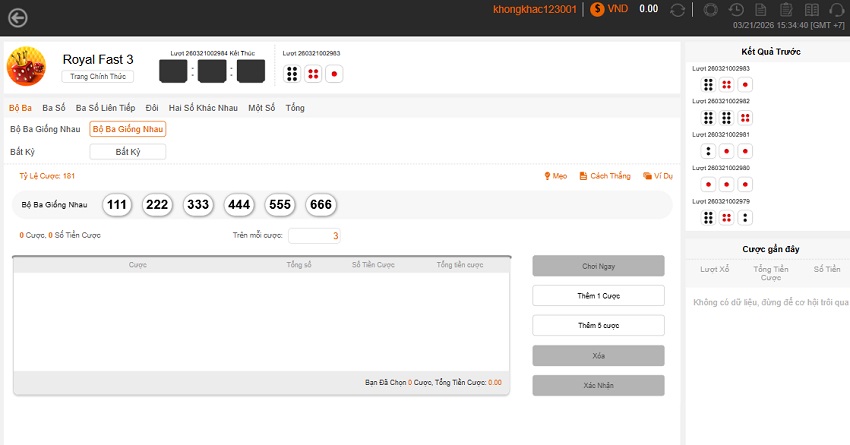The image size is (850, 445).
Task: Click the Trang Chính Thức button
Action: tap(98, 76)
